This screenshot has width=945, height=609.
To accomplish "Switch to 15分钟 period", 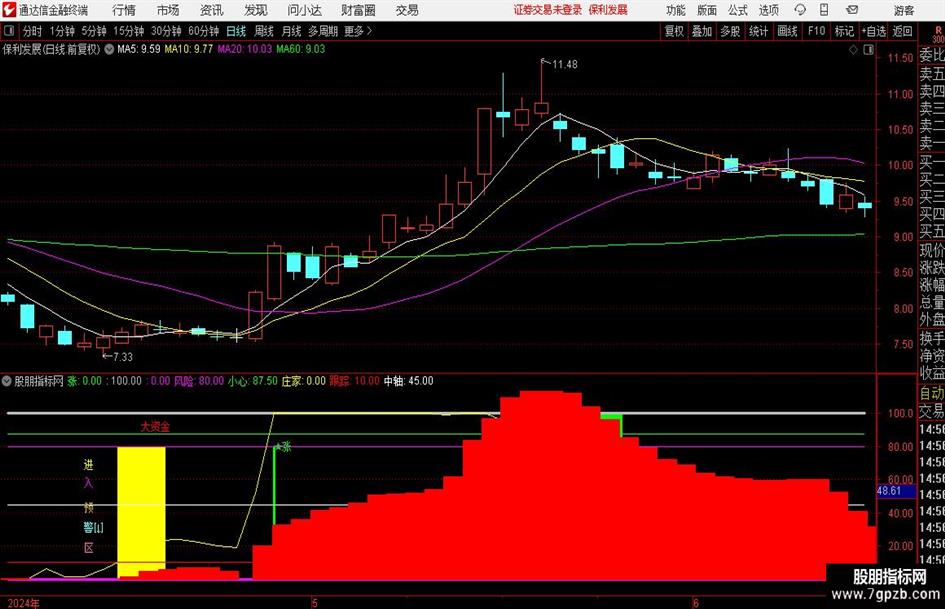I will tap(129, 31).
